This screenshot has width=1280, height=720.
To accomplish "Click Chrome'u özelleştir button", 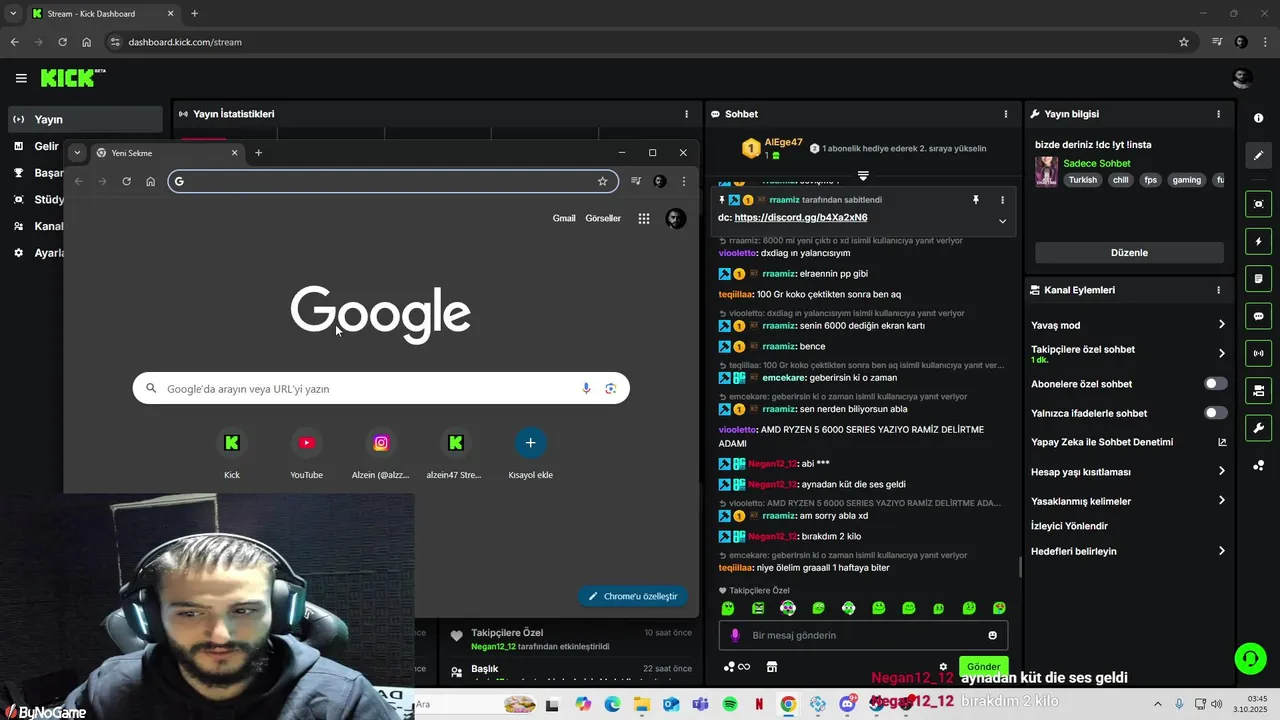I will click(x=633, y=596).
